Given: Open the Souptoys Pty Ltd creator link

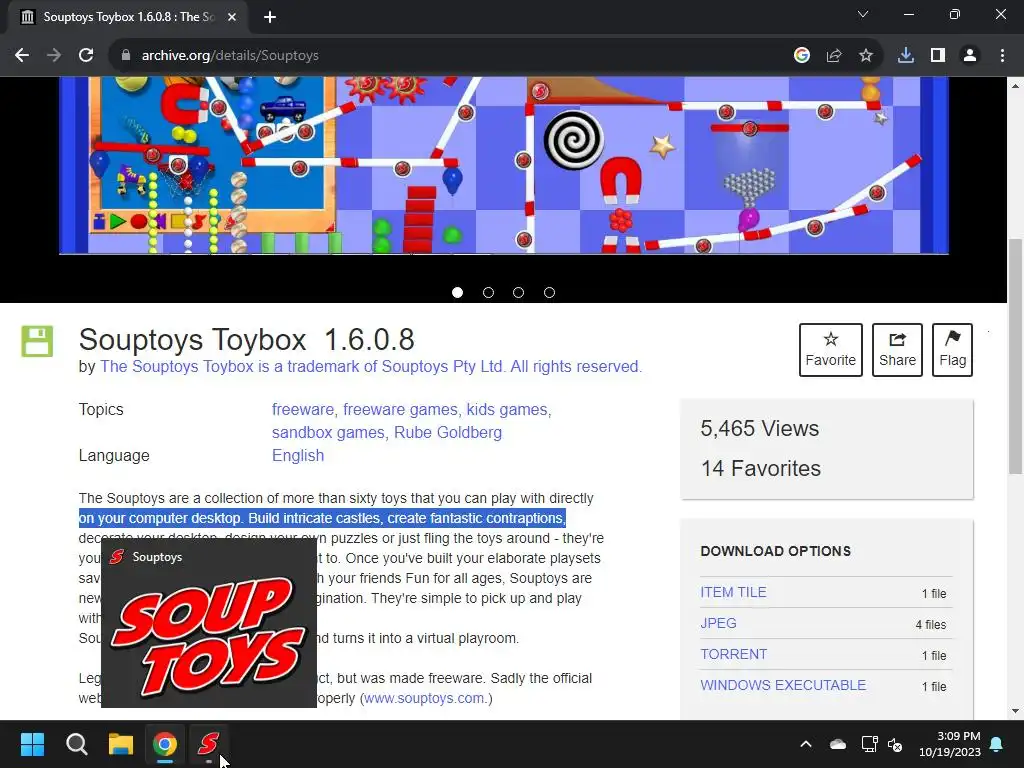Looking at the screenshot, I should tap(371, 366).
